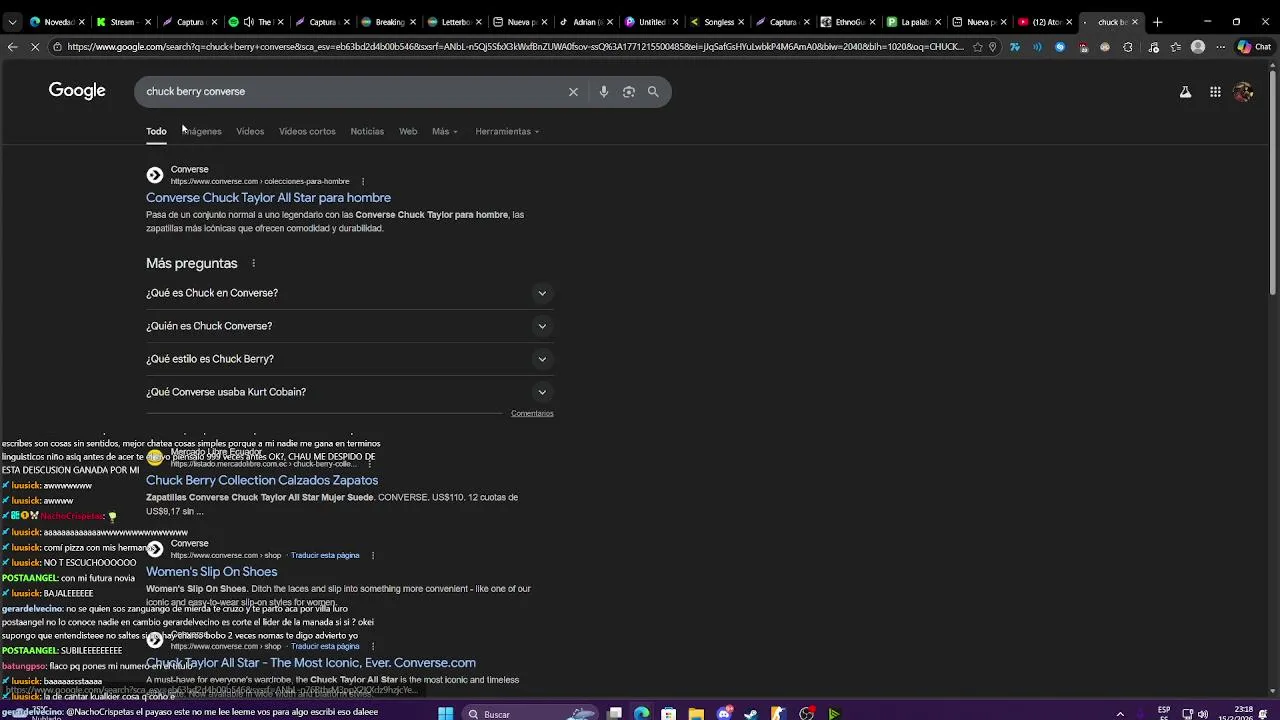Open Steam from the taskbar

point(751,713)
